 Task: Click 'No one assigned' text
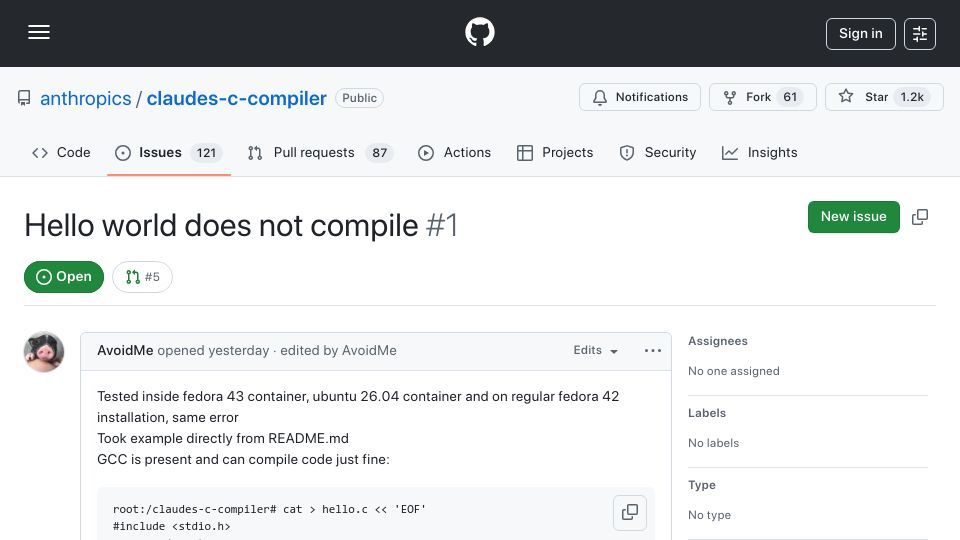[x=733, y=371]
